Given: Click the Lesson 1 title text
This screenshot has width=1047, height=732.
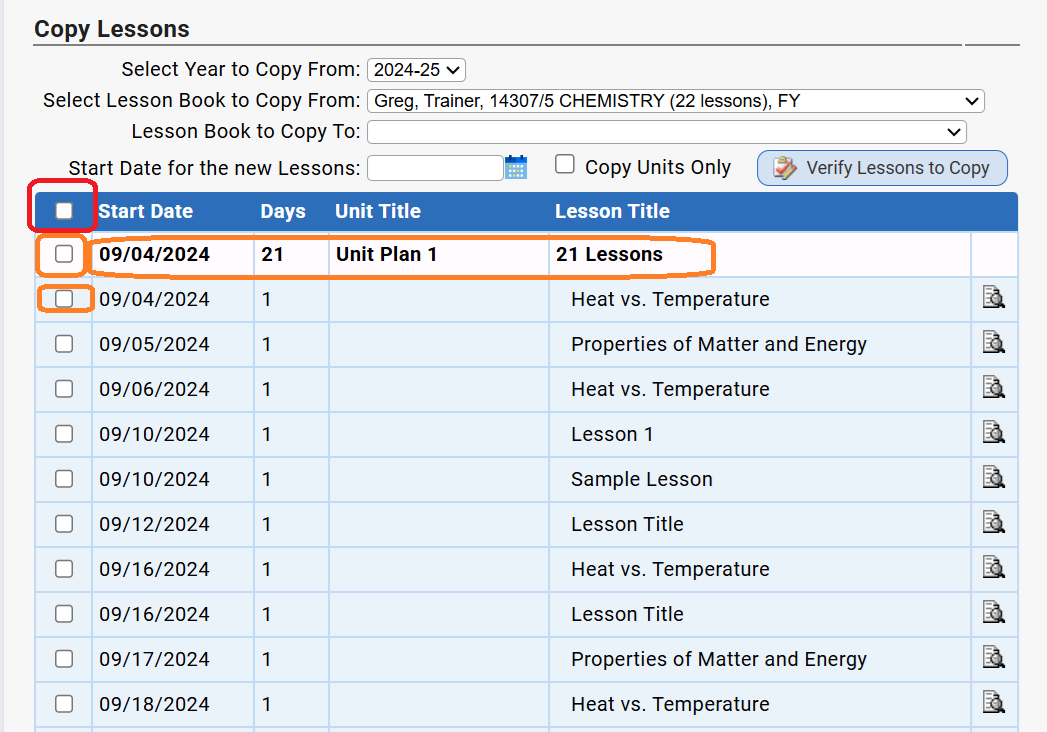Looking at the screenshot, I should pyautogui.click(x=612, y=434).
